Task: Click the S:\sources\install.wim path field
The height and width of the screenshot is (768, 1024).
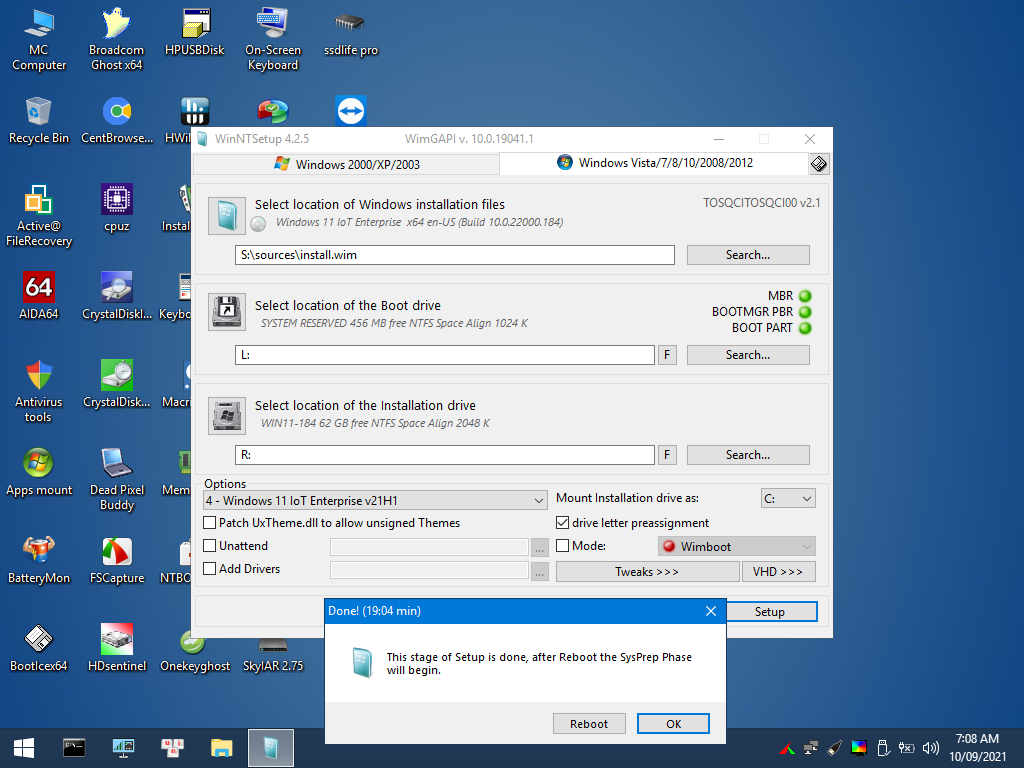Action: click(x=455, y=255)
